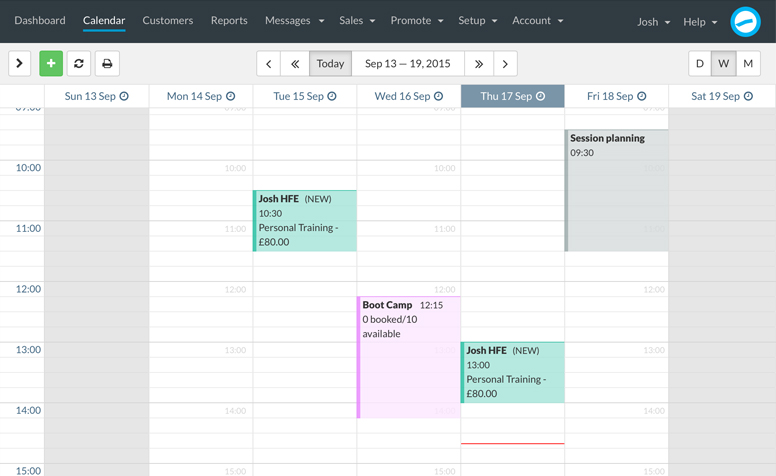Go to the Reports page

(229, 21)
